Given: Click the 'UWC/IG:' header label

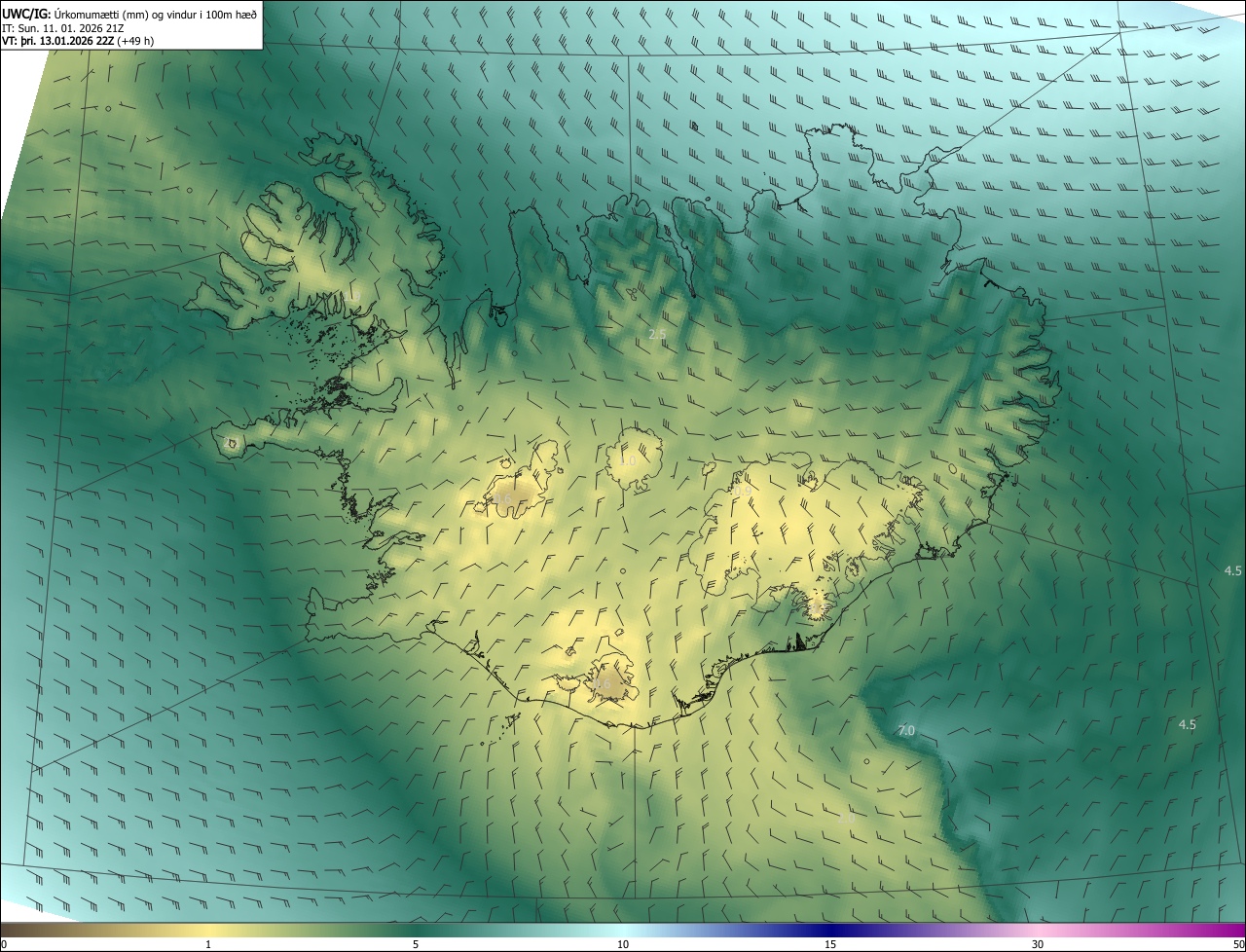Looking at the screenshot, I should click(x=27, y=14).
